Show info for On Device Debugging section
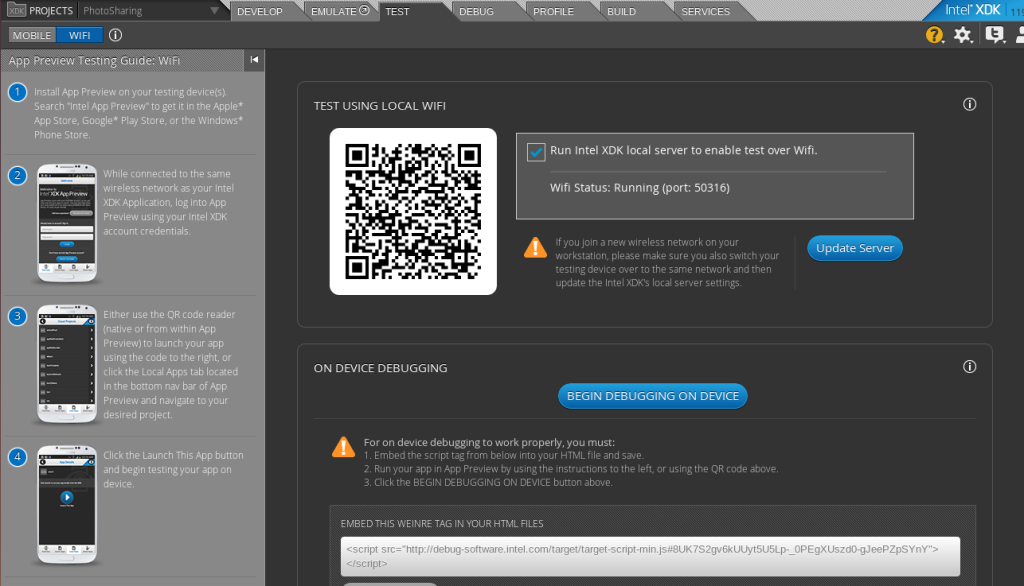This screenshot has height=586, width=1024. (969, 367)
